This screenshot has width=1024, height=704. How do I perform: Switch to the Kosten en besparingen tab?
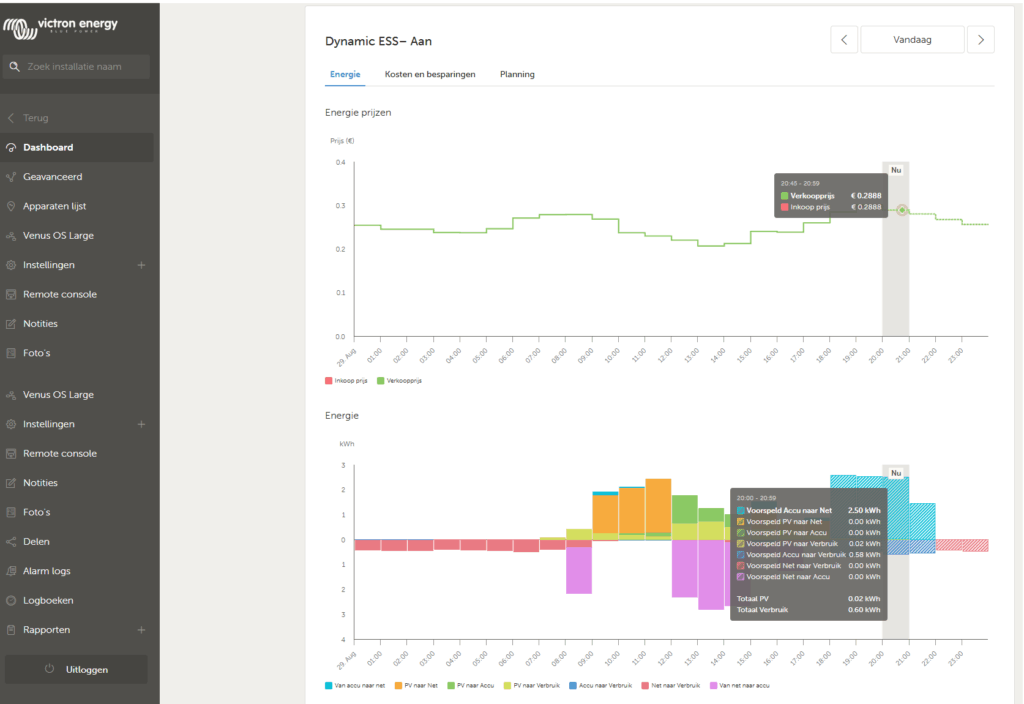(x=430, y=74)
